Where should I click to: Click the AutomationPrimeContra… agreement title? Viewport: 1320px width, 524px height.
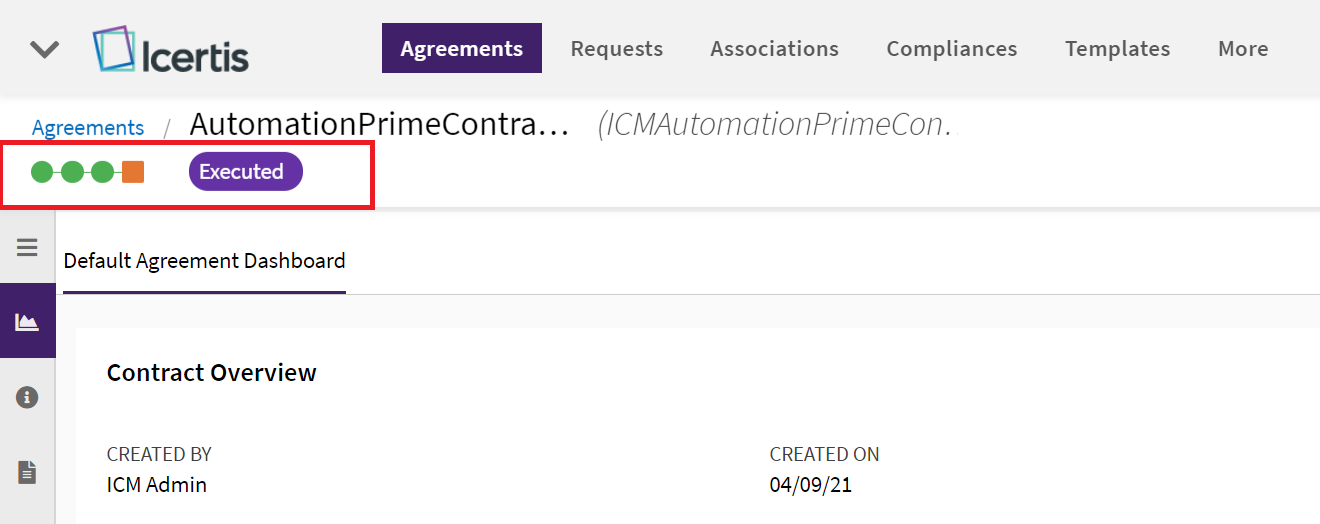[x=379, y=125]
